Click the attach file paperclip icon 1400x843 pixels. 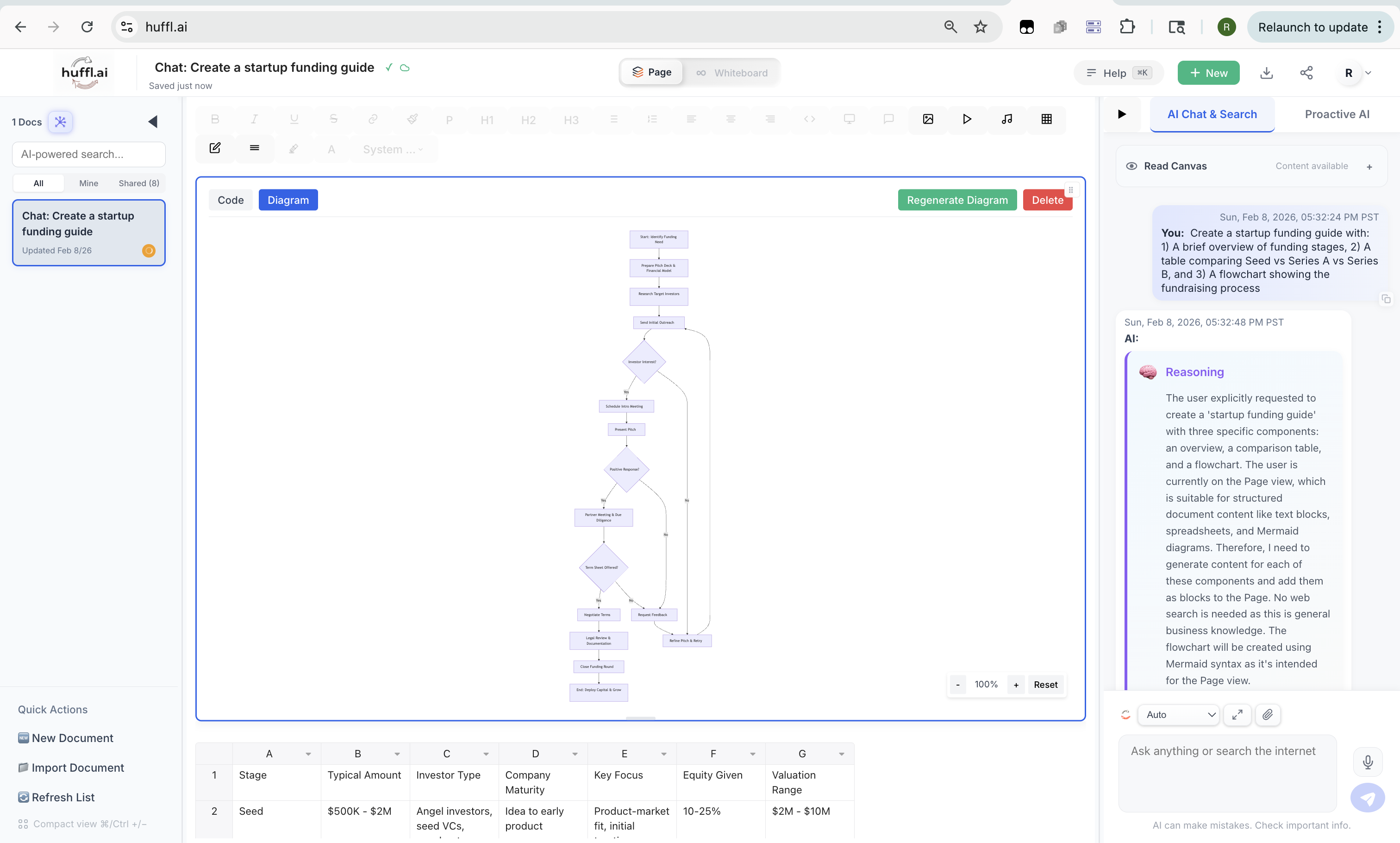point(1267,715)
